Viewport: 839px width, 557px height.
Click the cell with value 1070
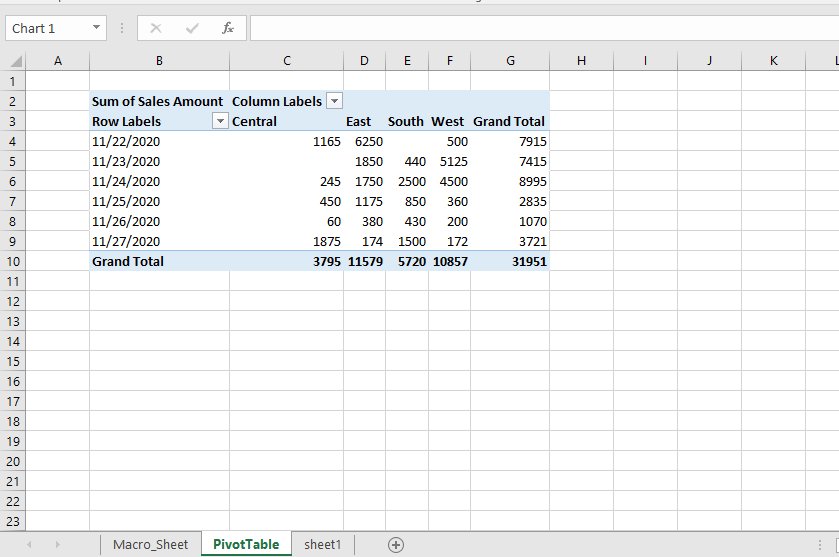[x=510, y=221]
